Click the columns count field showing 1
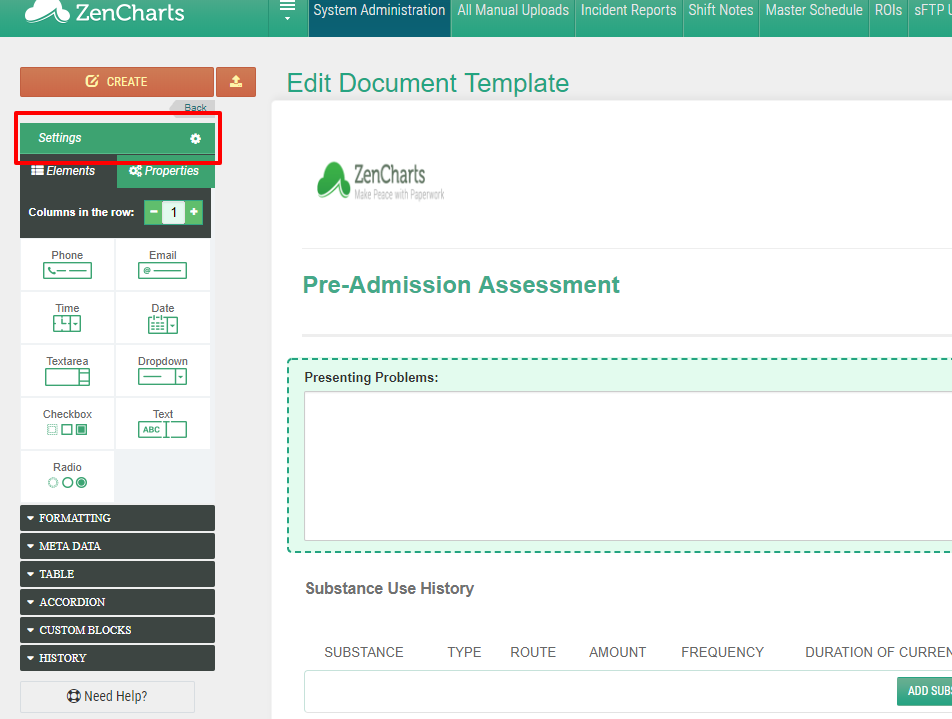The image size is (952, 719). 174,212
